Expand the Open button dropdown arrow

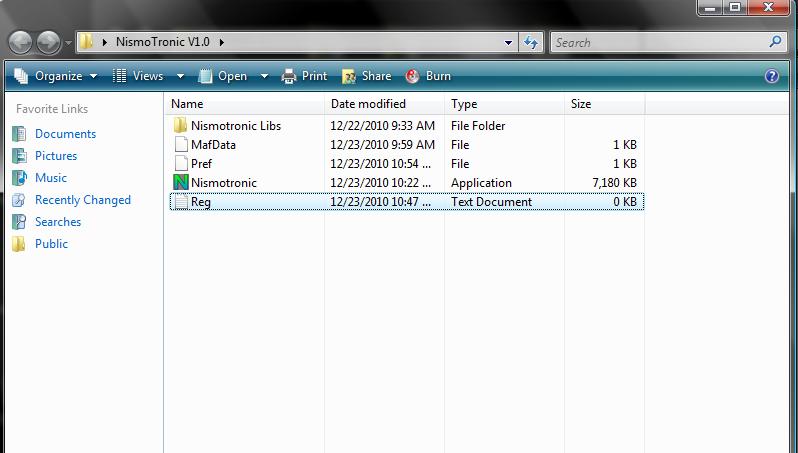click(x=264, y=76)
